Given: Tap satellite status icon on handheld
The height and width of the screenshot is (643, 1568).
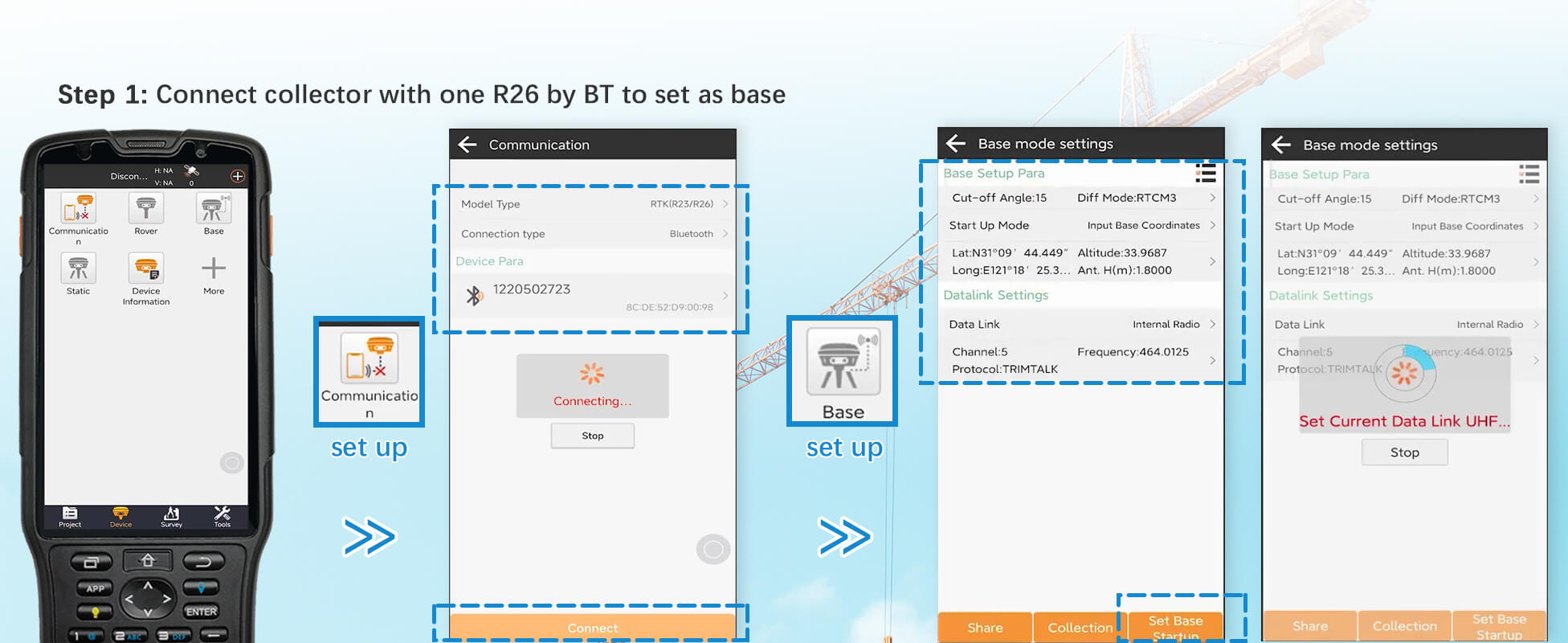Looking at the screenshot, I should point(191,170).
